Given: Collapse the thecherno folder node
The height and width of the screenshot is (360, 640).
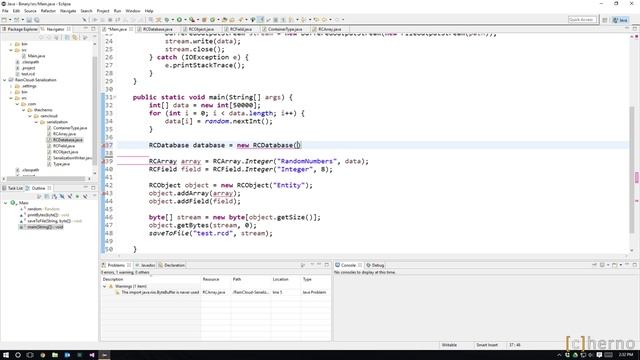Looking at the screenshot, I should (x=24, y=110).
